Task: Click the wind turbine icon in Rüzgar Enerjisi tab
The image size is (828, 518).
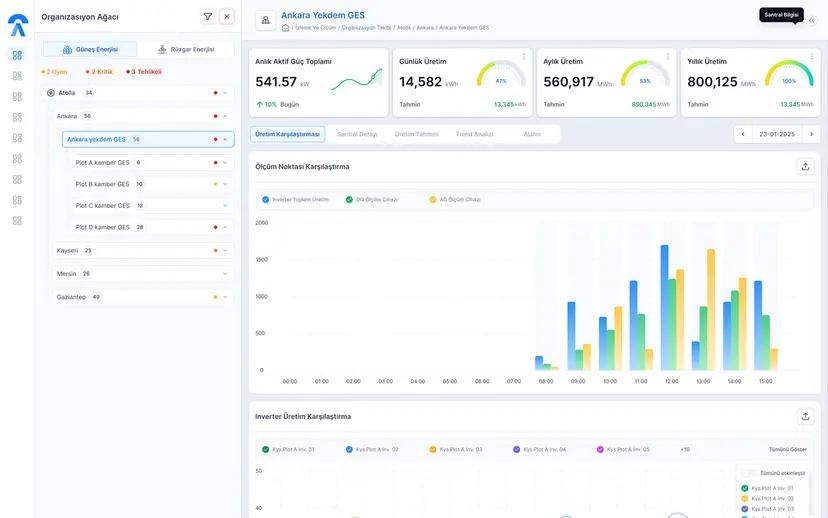Action: tap(162, 49)
